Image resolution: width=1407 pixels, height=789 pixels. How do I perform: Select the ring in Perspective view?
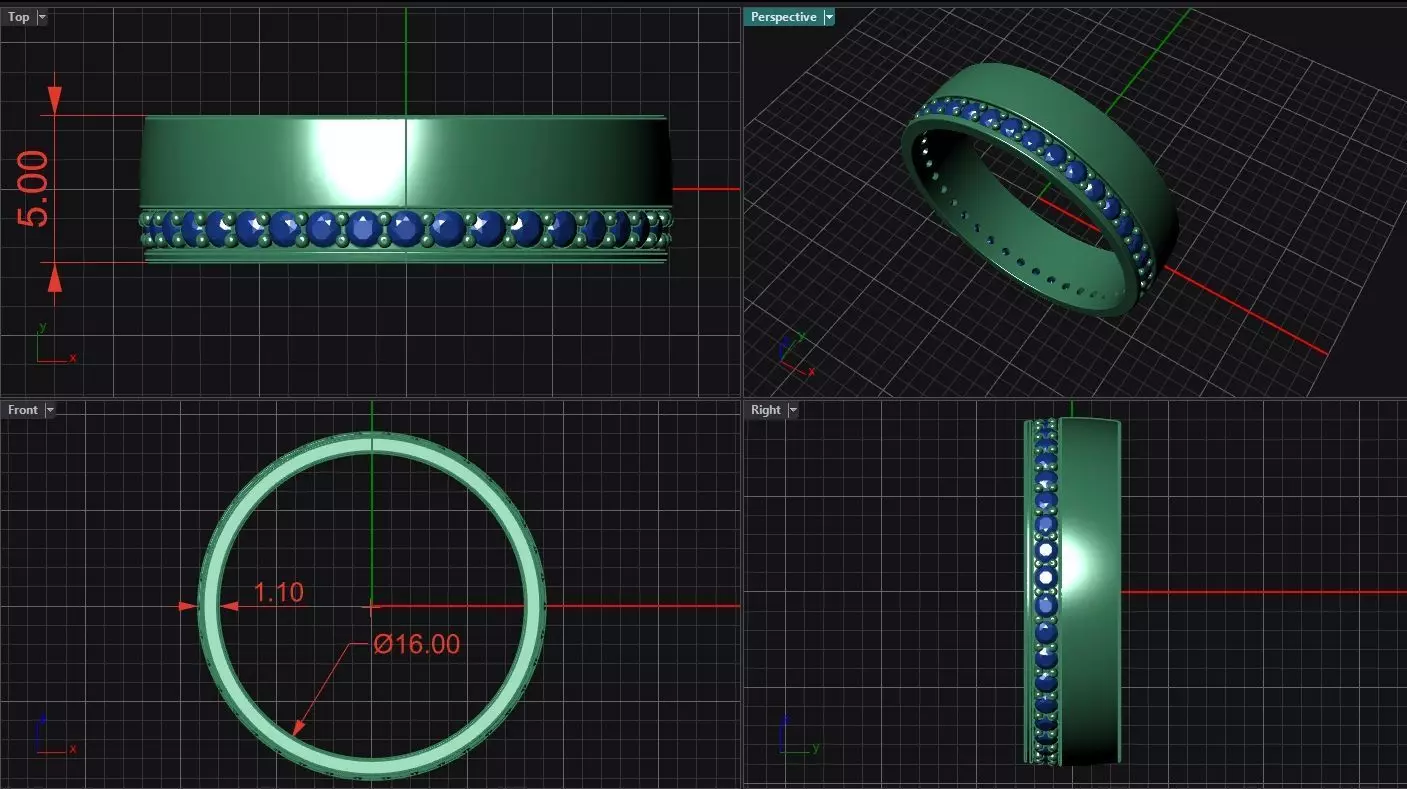[1040, 190]
